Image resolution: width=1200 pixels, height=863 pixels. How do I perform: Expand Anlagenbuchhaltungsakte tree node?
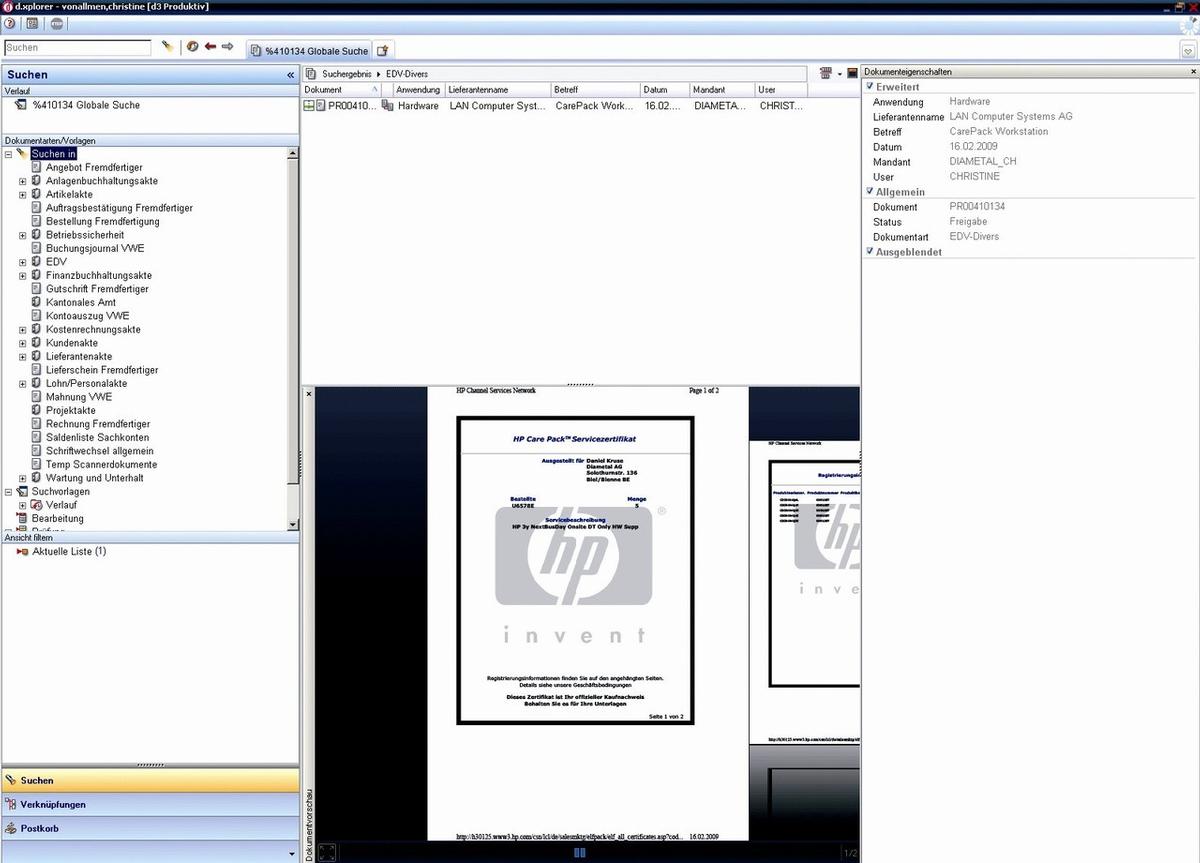pyautogui.click(x=23, y=181)
